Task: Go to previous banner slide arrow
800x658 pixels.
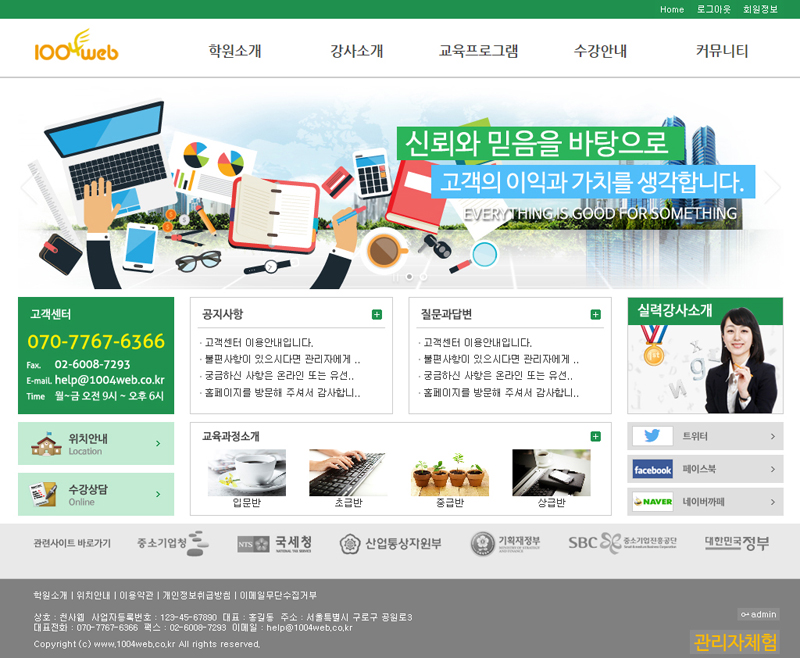Action: [x=28, y=187]
